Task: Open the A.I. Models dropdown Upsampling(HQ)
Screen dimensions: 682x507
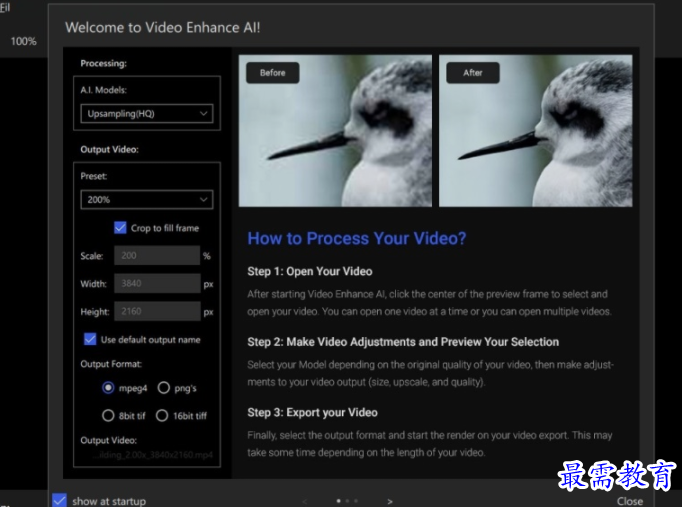Action: (x=147, y=114)
